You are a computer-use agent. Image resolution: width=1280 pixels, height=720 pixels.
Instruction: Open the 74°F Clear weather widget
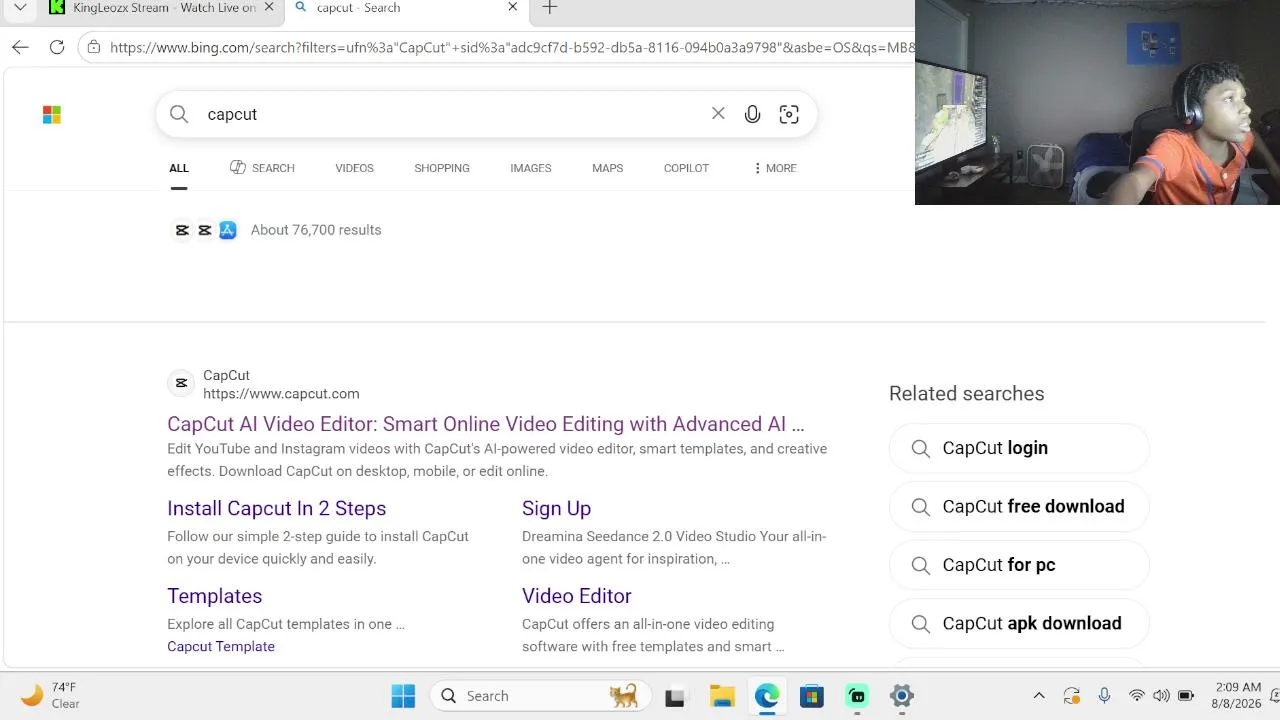51,696
